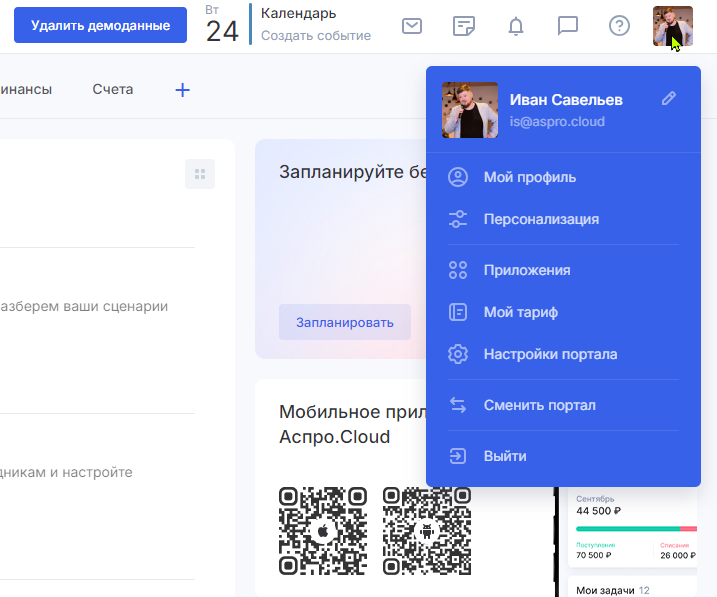
Task: Click the switch portal arrows icon
Action: (x=458, y=405)
